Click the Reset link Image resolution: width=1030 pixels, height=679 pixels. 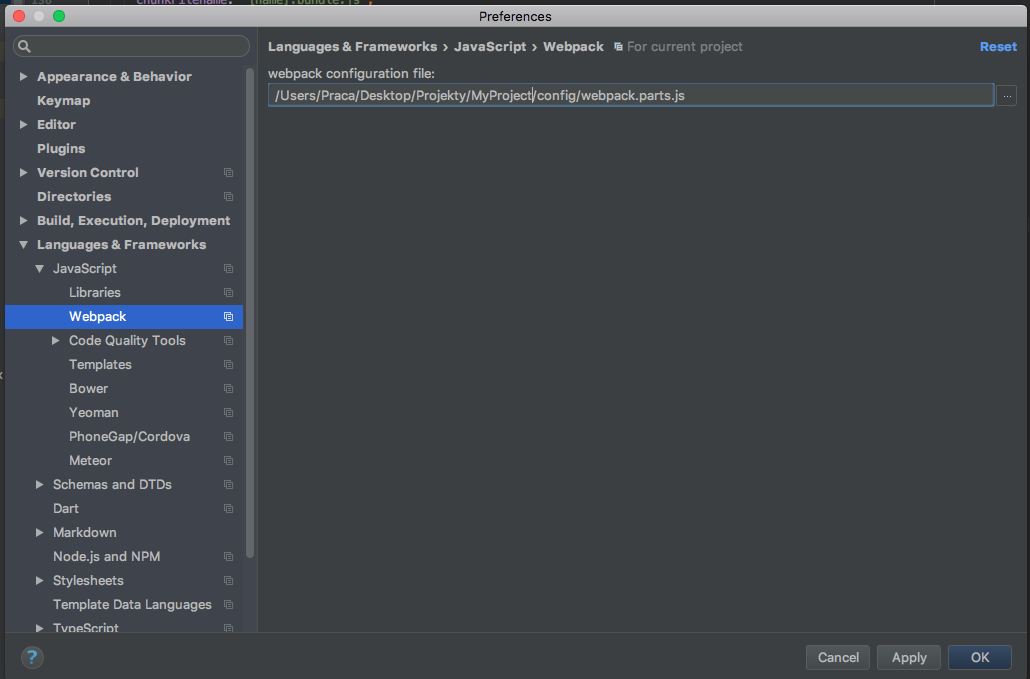(998, 47)
